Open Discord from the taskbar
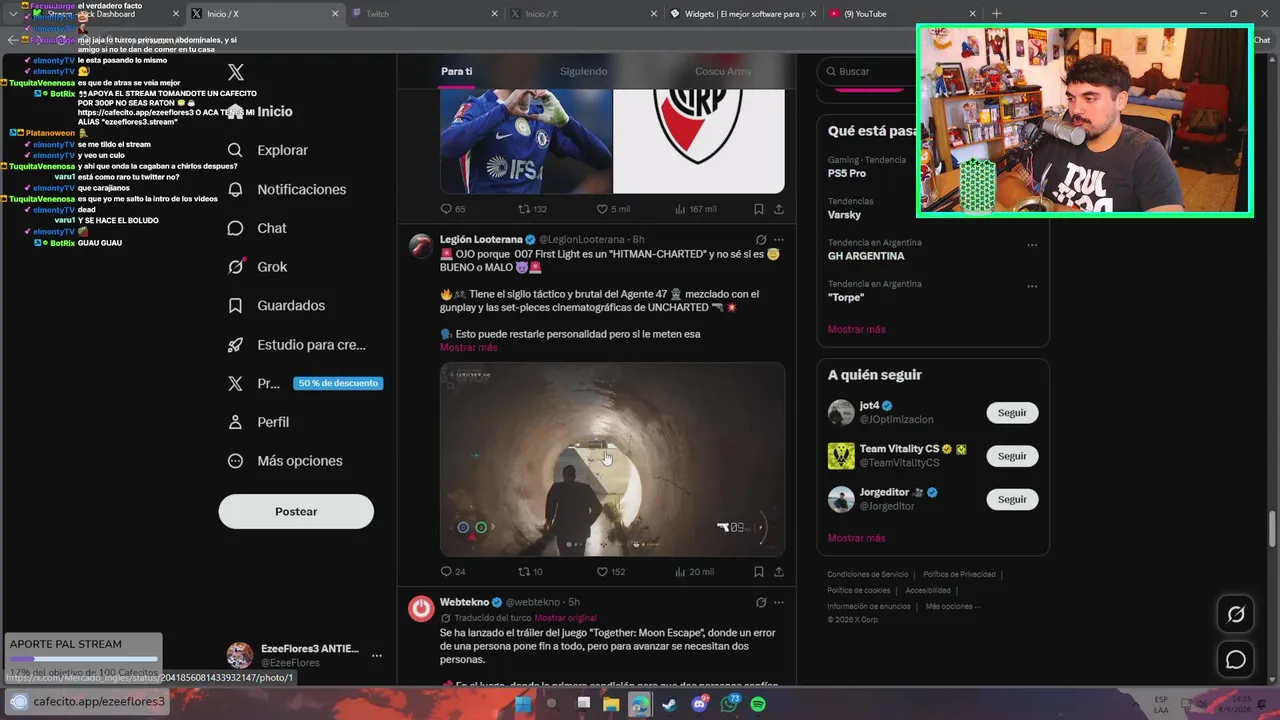Viewport: 1280px width, 720px height. (699, 704)
